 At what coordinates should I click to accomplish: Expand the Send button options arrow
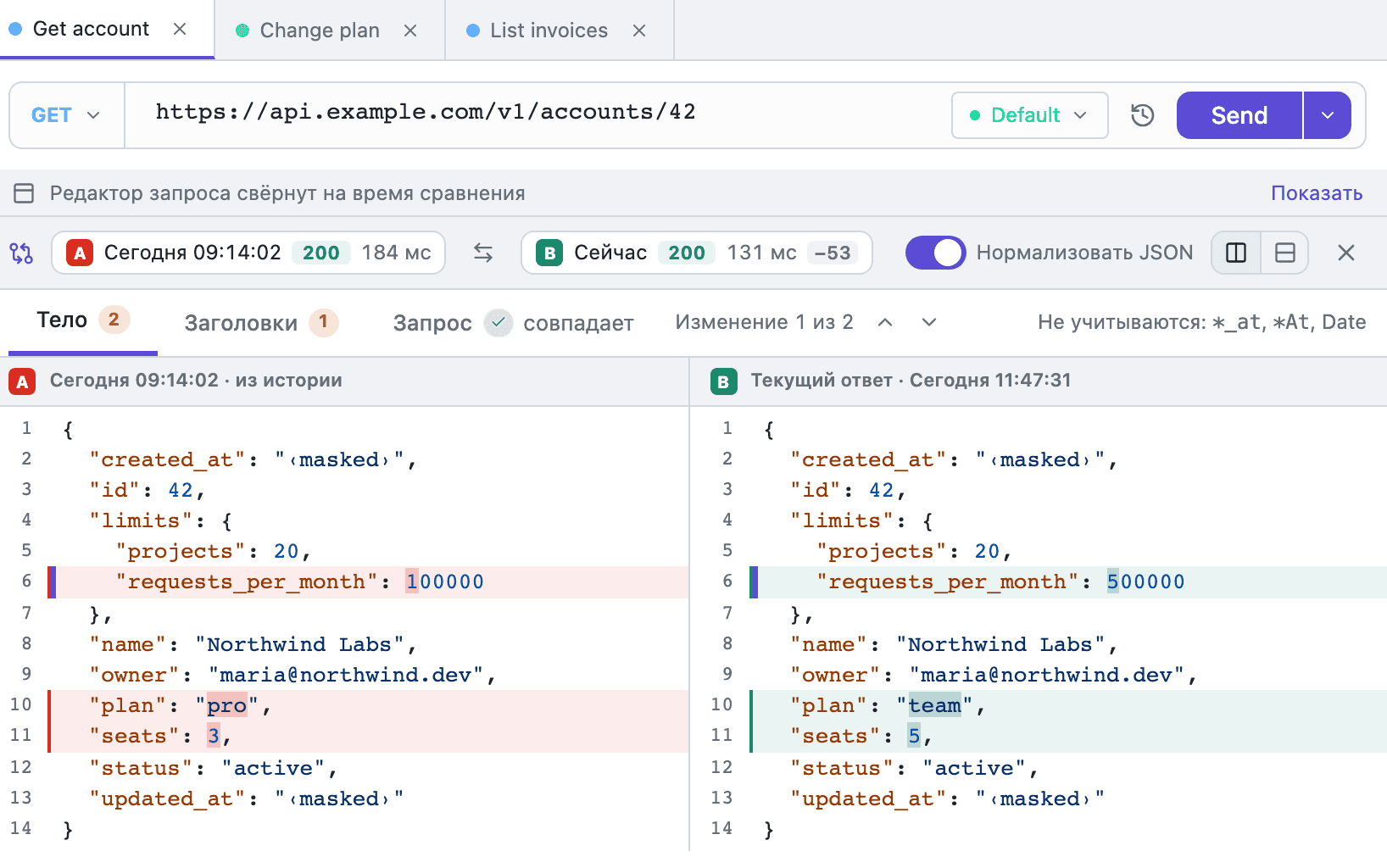point(1328,115)
